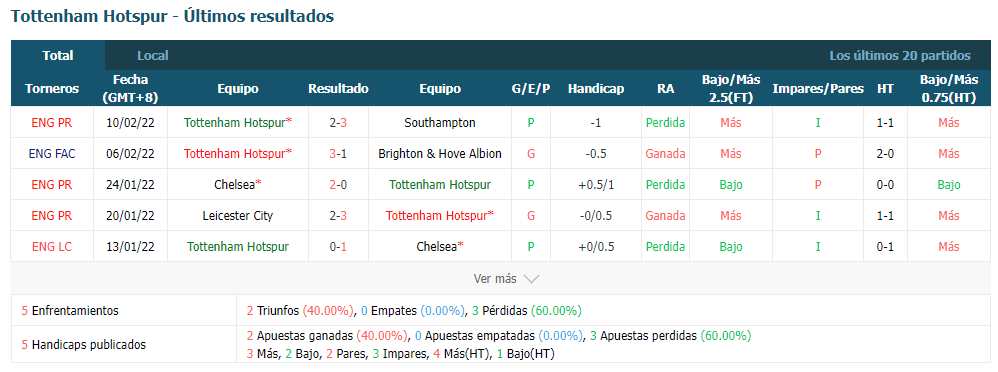Open Brighton & Hove Albion team link
The image size is (998, 372).
point(440,154)
